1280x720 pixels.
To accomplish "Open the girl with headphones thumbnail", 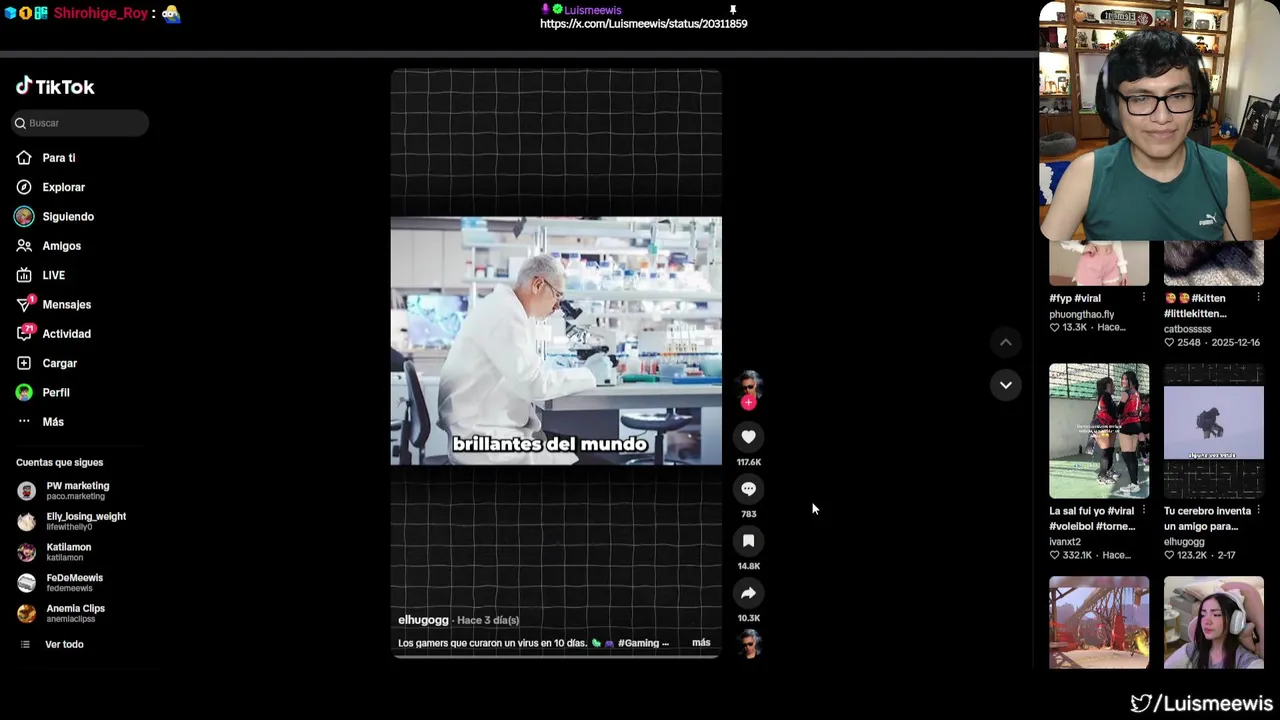I will coord(1214,622).
